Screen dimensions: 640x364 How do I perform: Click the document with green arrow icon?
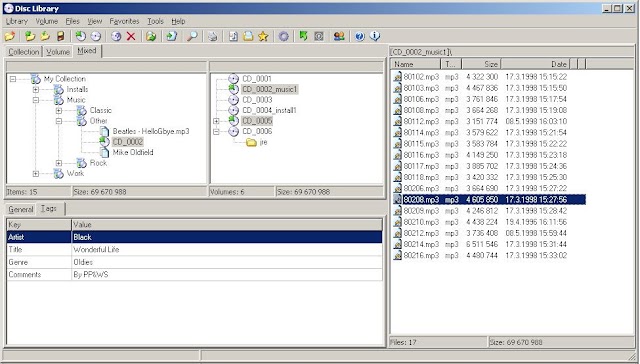(x=171, y=36)
